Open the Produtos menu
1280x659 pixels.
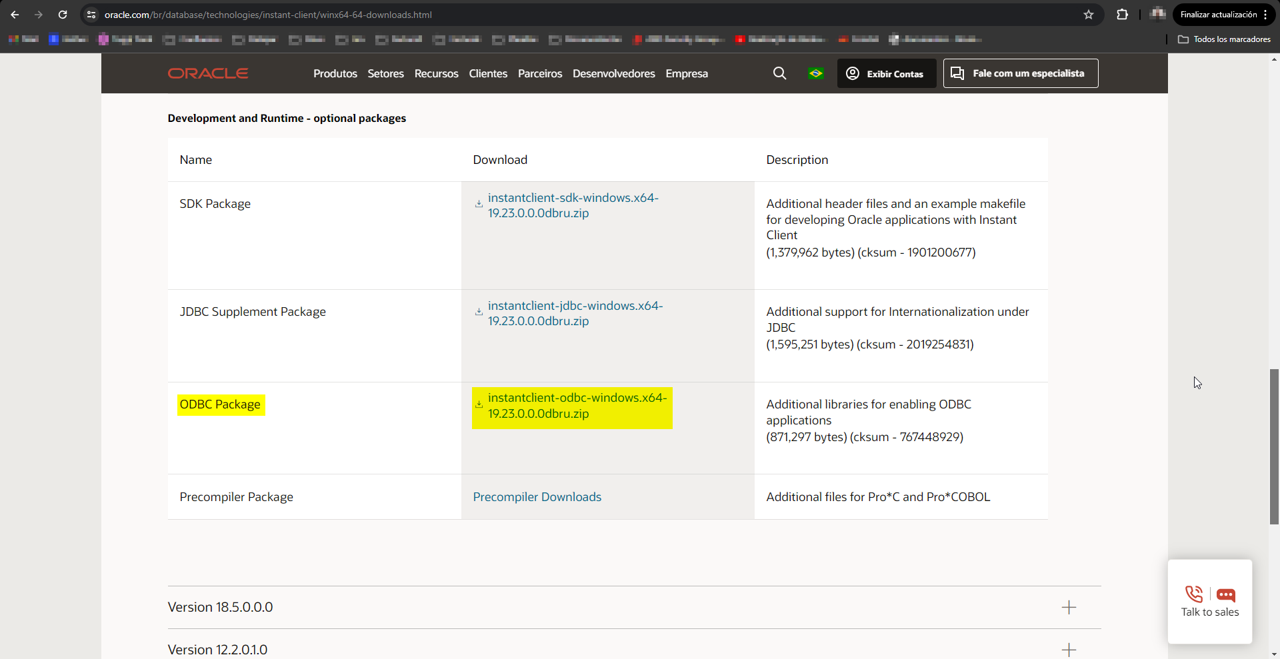(x=335, y=73)
